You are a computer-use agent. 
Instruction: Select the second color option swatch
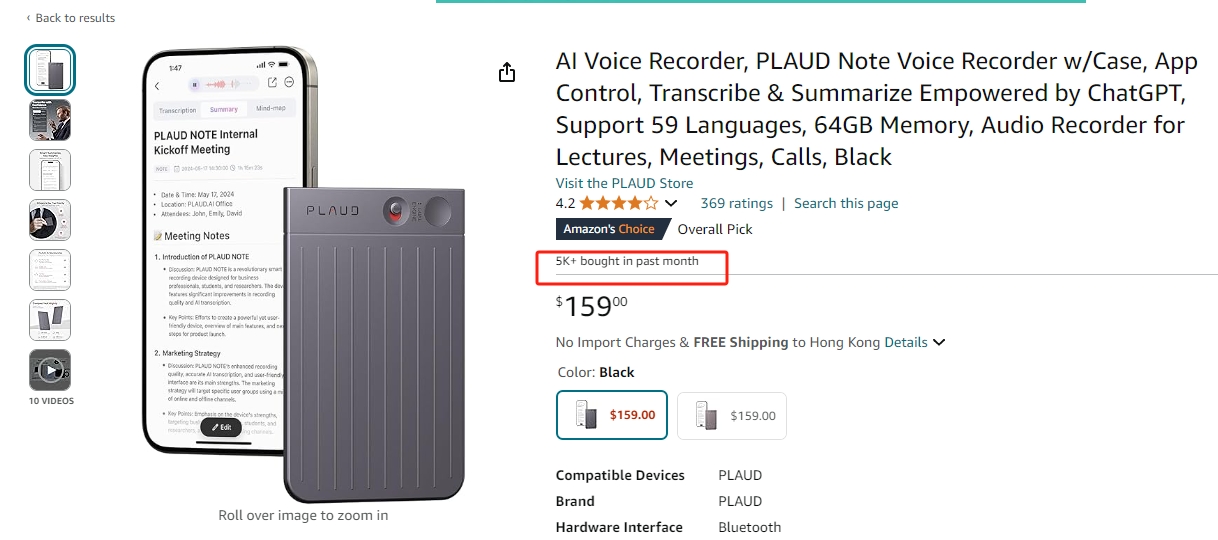[732, 415]
